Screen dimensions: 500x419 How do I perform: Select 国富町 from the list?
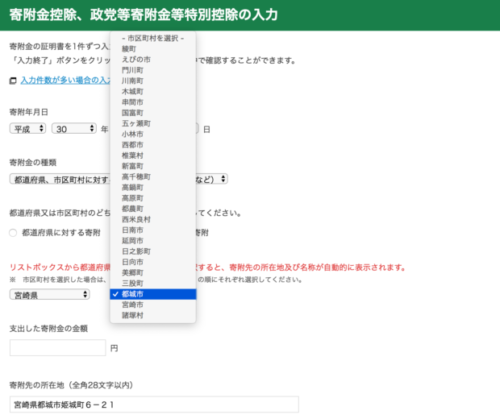153,113
